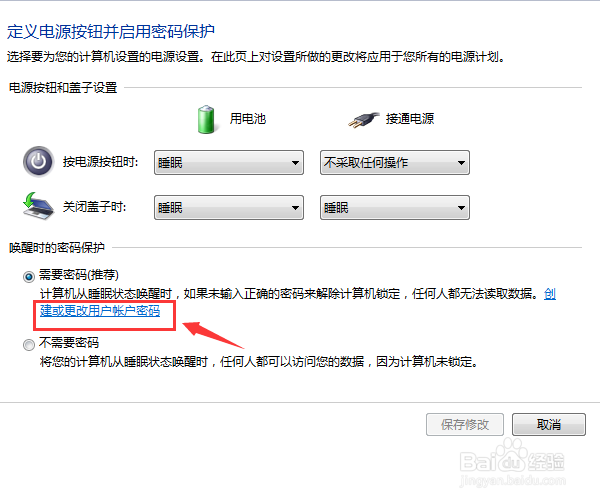Select the 需要密码(推荐) radio button
Image resolution: width=600 pixels, height=502 pixels.
29,276
